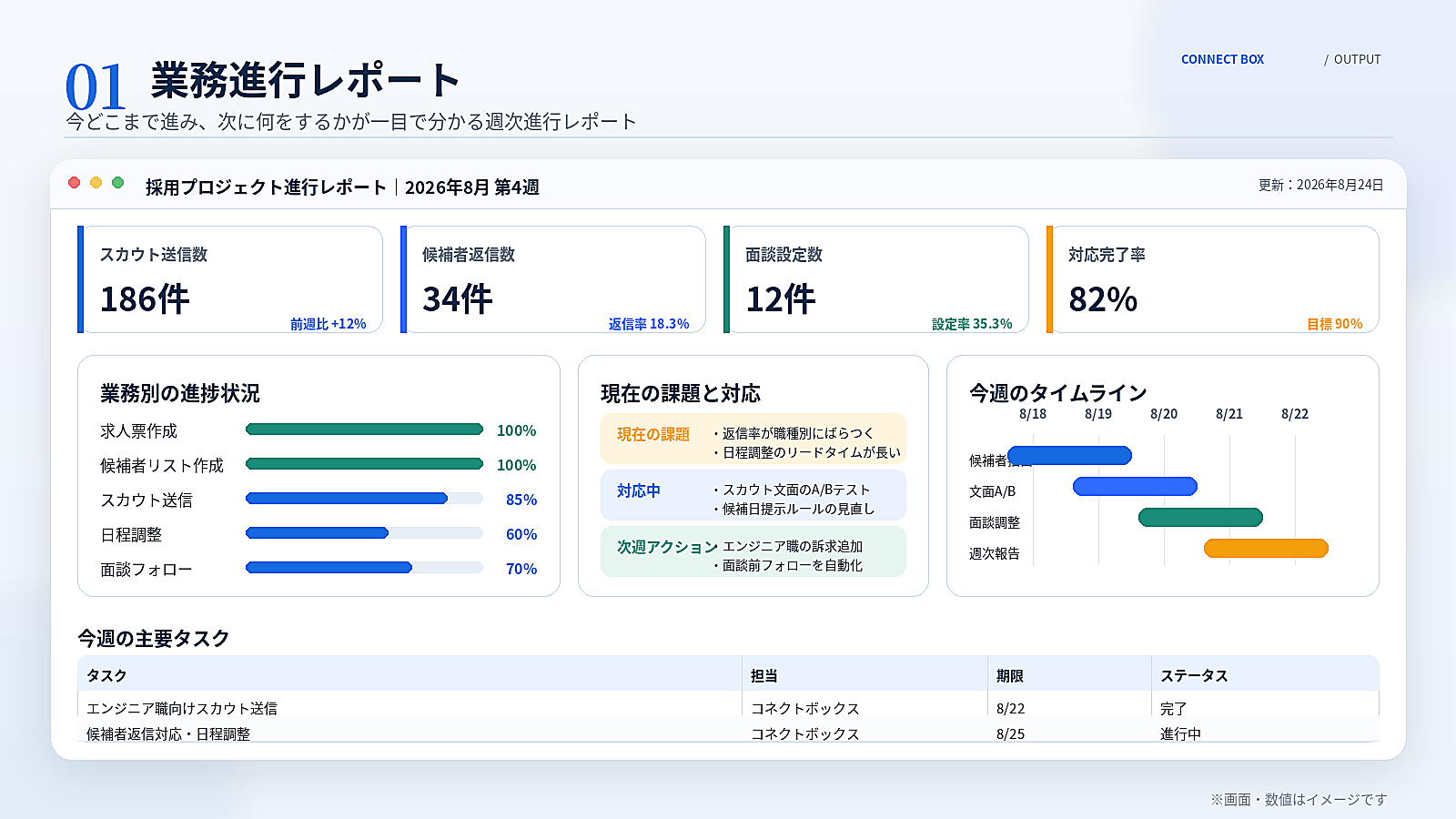Click the green 面談調整 timeline bar
Screen dimensions: 1456x819
pyautogui.click(x=1201, y=518)
